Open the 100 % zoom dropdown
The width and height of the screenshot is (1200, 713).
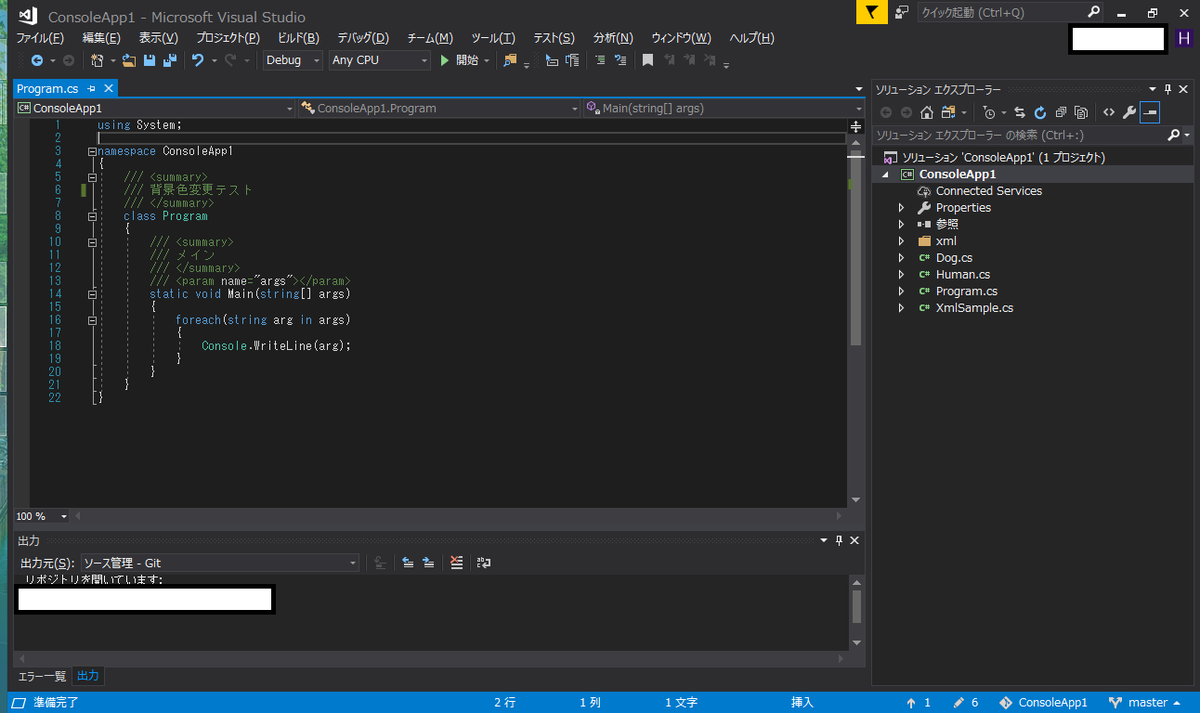point(41,516)
